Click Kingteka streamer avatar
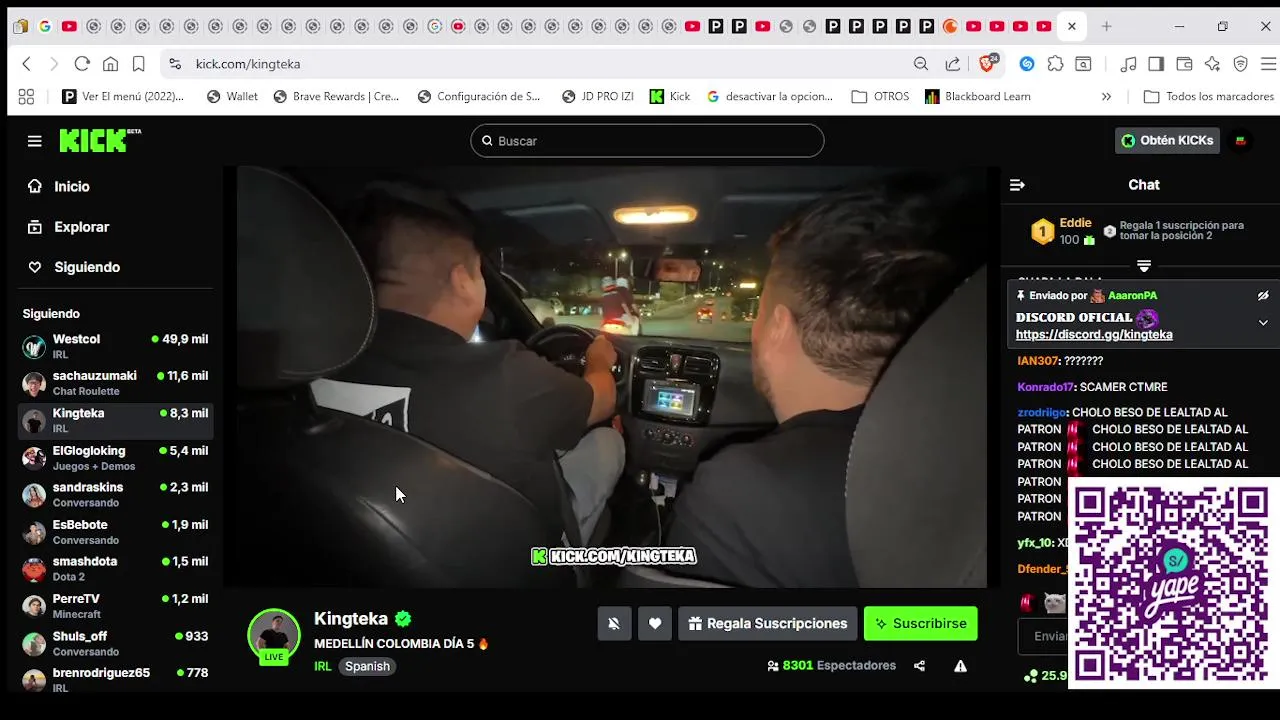1280x720 pixels. click(x=274, y=635)
